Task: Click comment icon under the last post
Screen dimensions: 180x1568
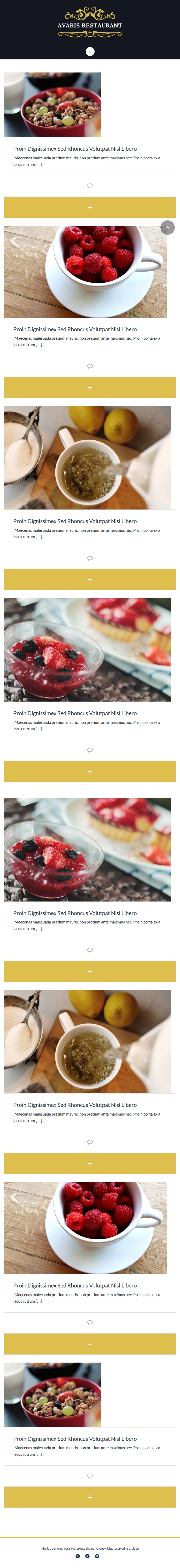Action: (x=90, y=1476)
